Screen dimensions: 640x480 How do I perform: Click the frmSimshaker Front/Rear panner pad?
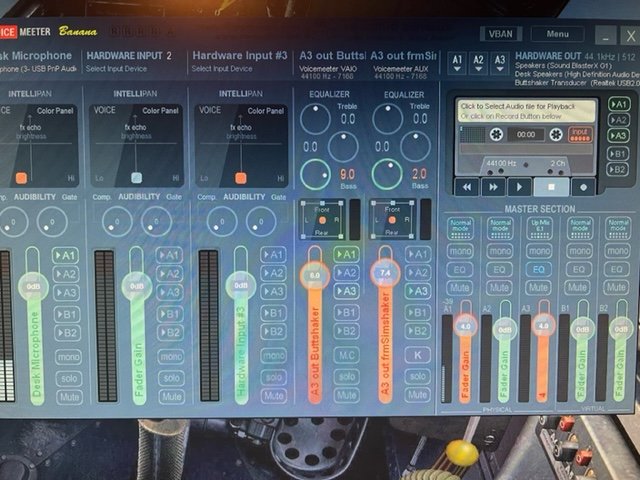(392, 220)
